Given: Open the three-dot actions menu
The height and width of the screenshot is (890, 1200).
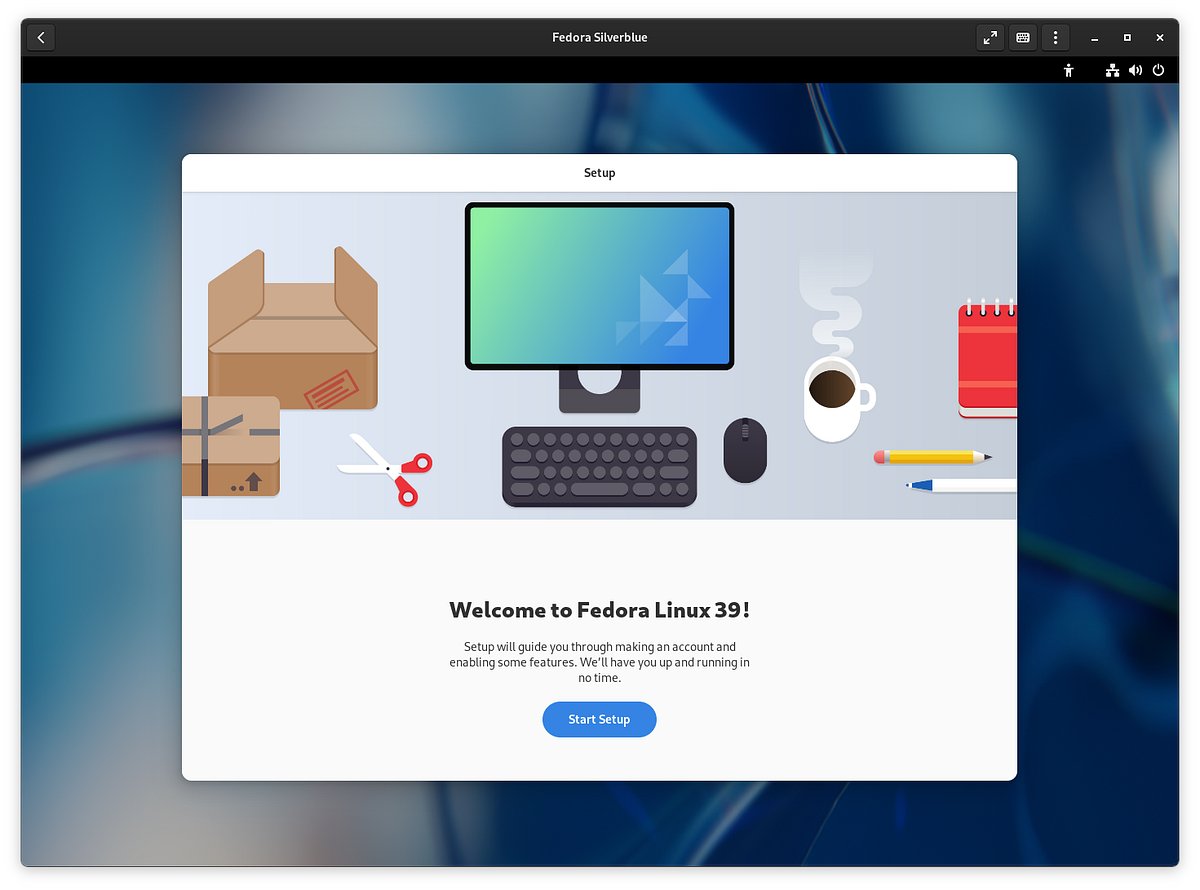Looking at the screenshot, I should (x=1056, y=38).
